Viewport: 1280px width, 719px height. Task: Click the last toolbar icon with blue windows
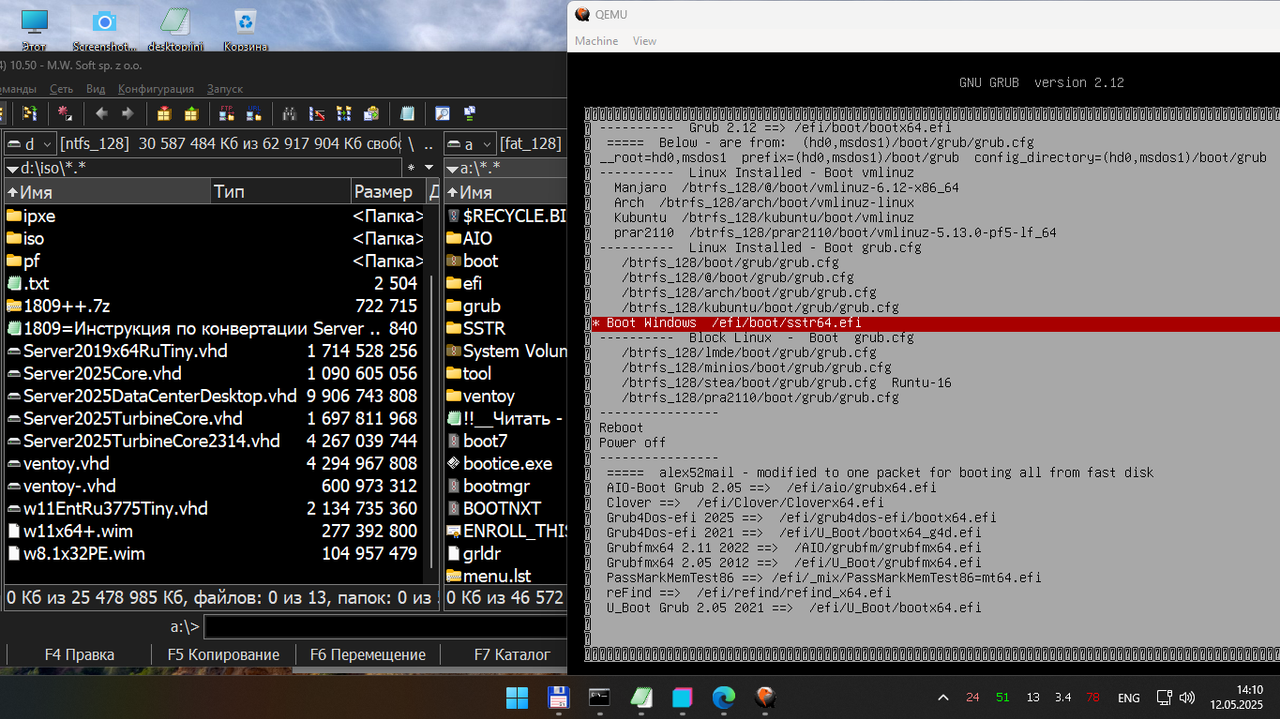[x=470, y=113]
